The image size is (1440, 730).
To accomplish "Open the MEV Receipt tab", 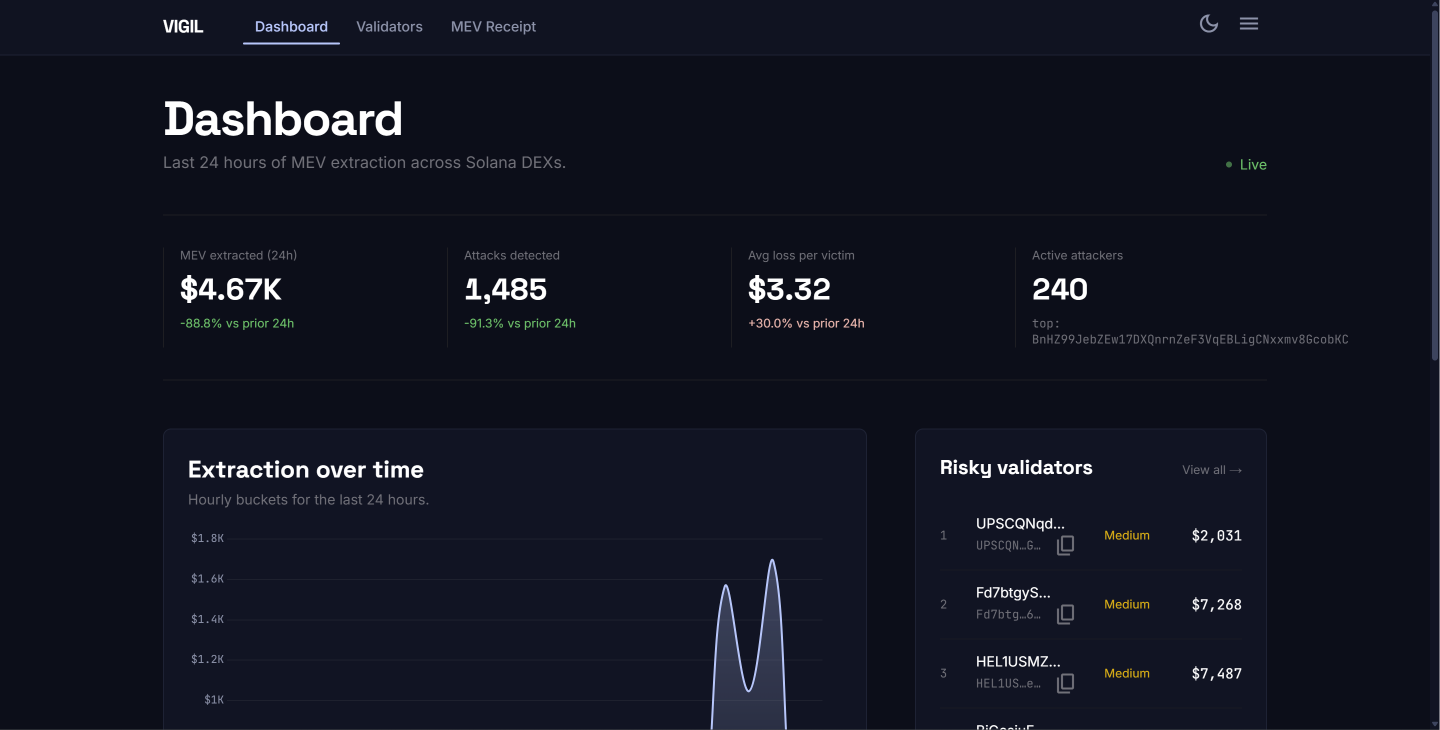I will [493, 27].
